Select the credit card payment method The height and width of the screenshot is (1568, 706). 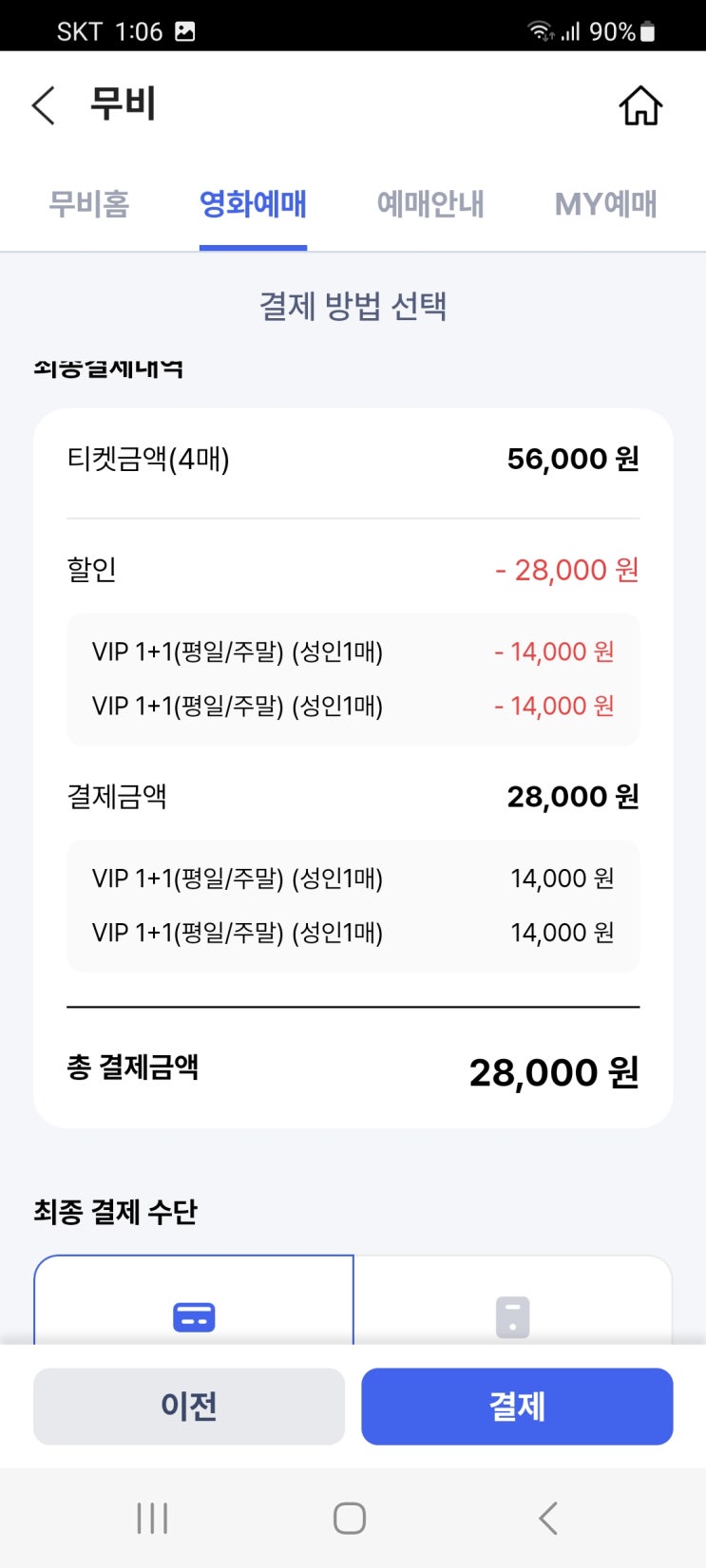point(194,1300)
